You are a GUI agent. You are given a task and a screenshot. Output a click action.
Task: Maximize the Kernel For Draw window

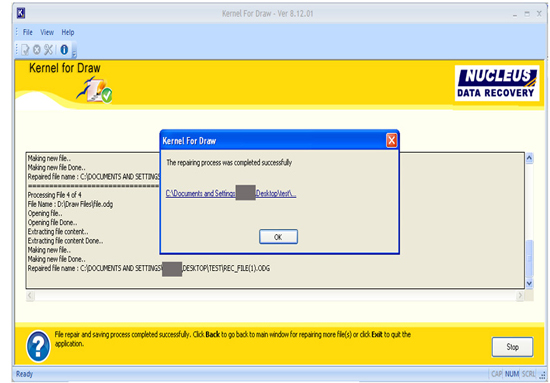[527, 14]
